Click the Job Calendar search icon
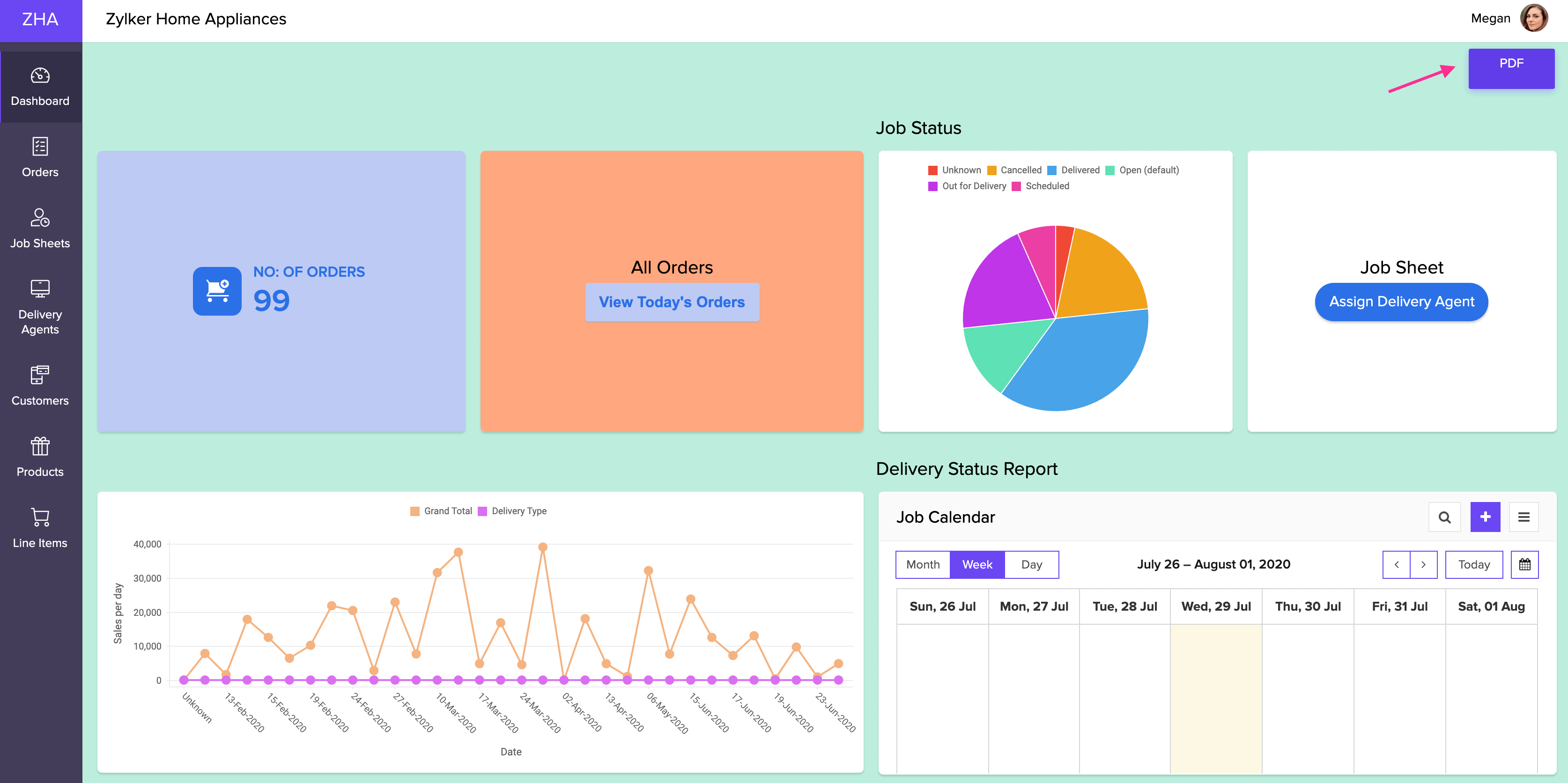 pyautogui.click(x=1444, y=517)
